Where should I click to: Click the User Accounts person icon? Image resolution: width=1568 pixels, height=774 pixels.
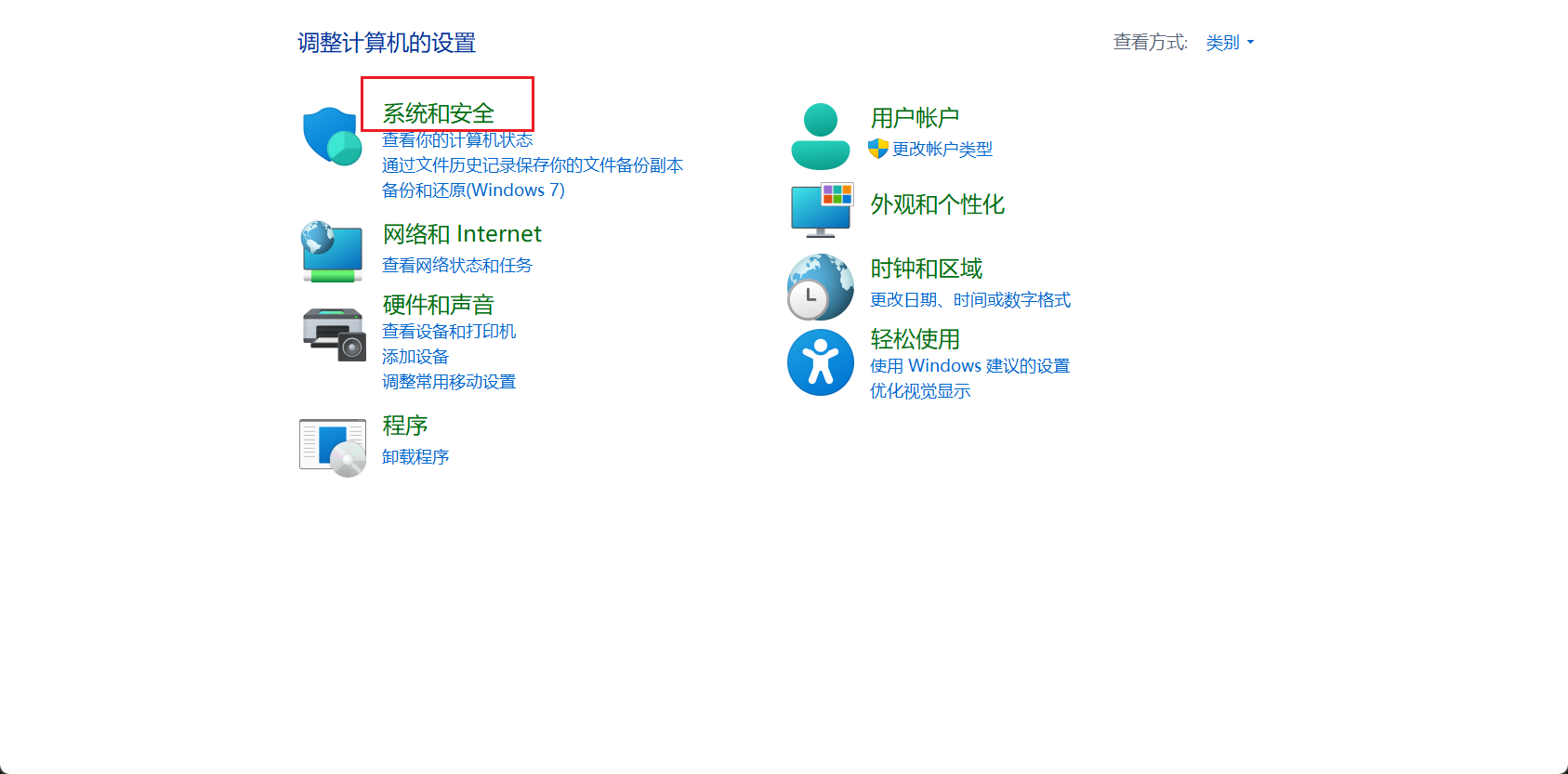click(821, 137)
